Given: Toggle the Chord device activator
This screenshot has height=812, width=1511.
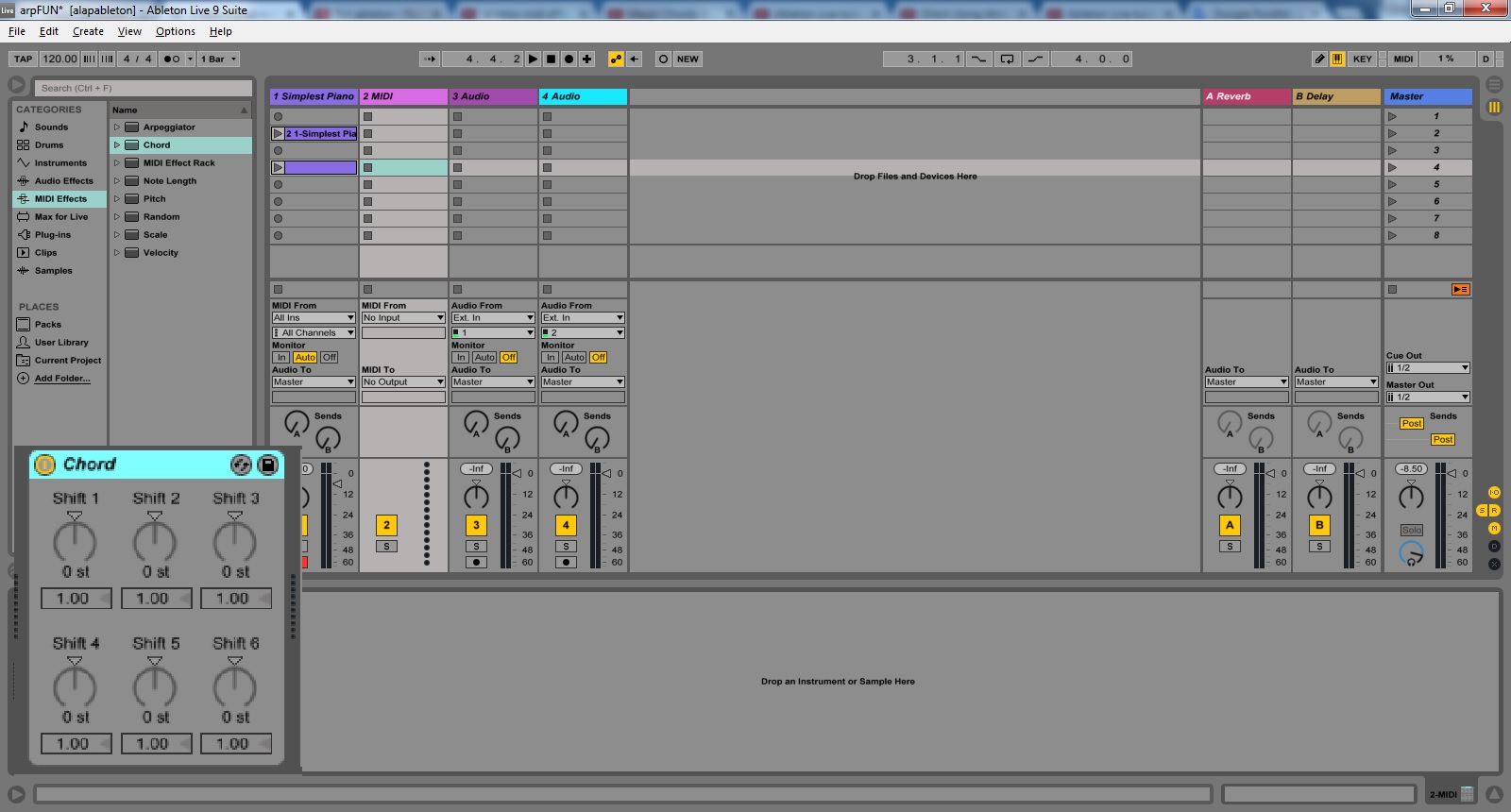Looking at the screenshot, I should [44, 465].
